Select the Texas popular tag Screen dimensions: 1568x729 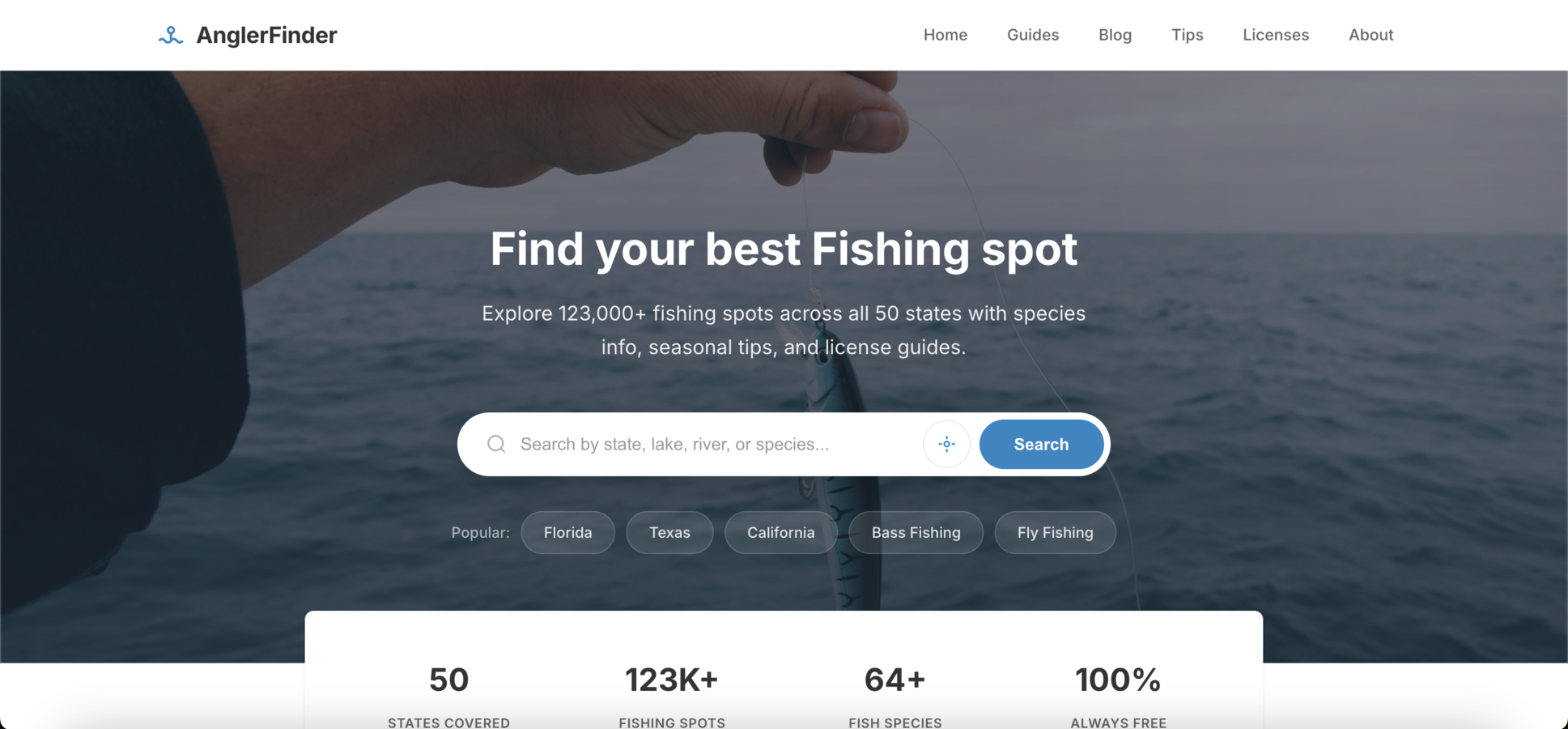click(x=669, y=532)
